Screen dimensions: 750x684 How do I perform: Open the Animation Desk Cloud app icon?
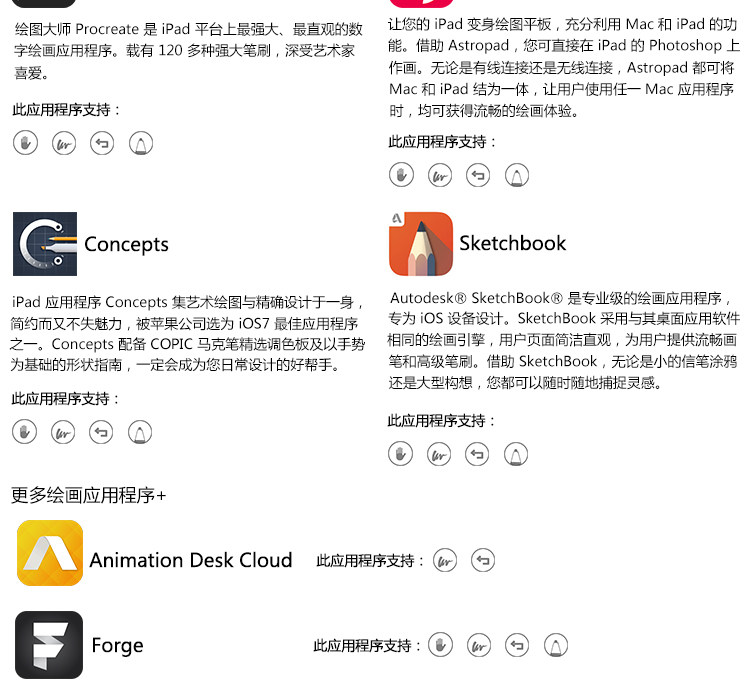50,553
